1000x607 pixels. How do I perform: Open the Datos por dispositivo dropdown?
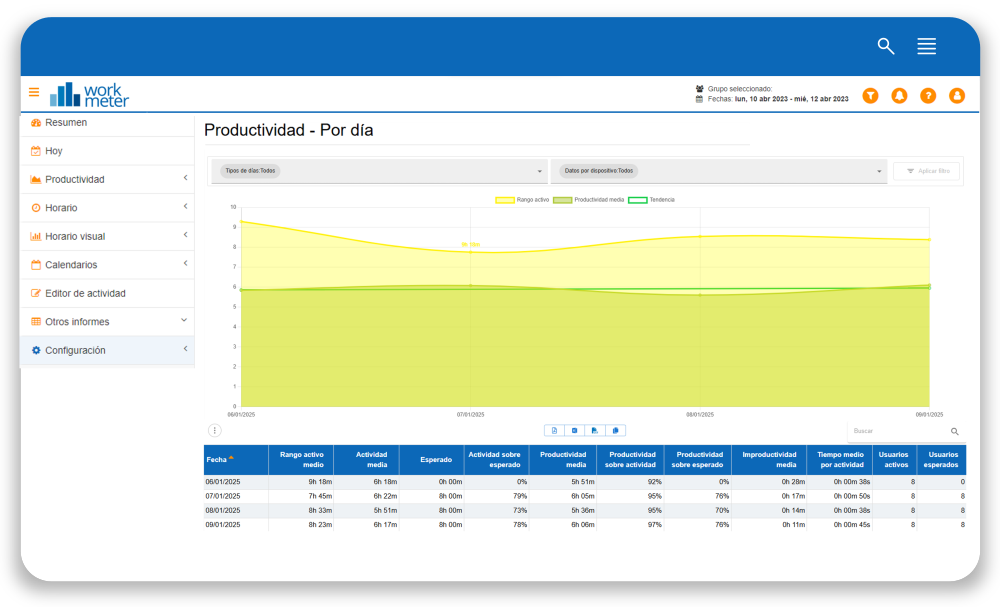pos(718,171)
